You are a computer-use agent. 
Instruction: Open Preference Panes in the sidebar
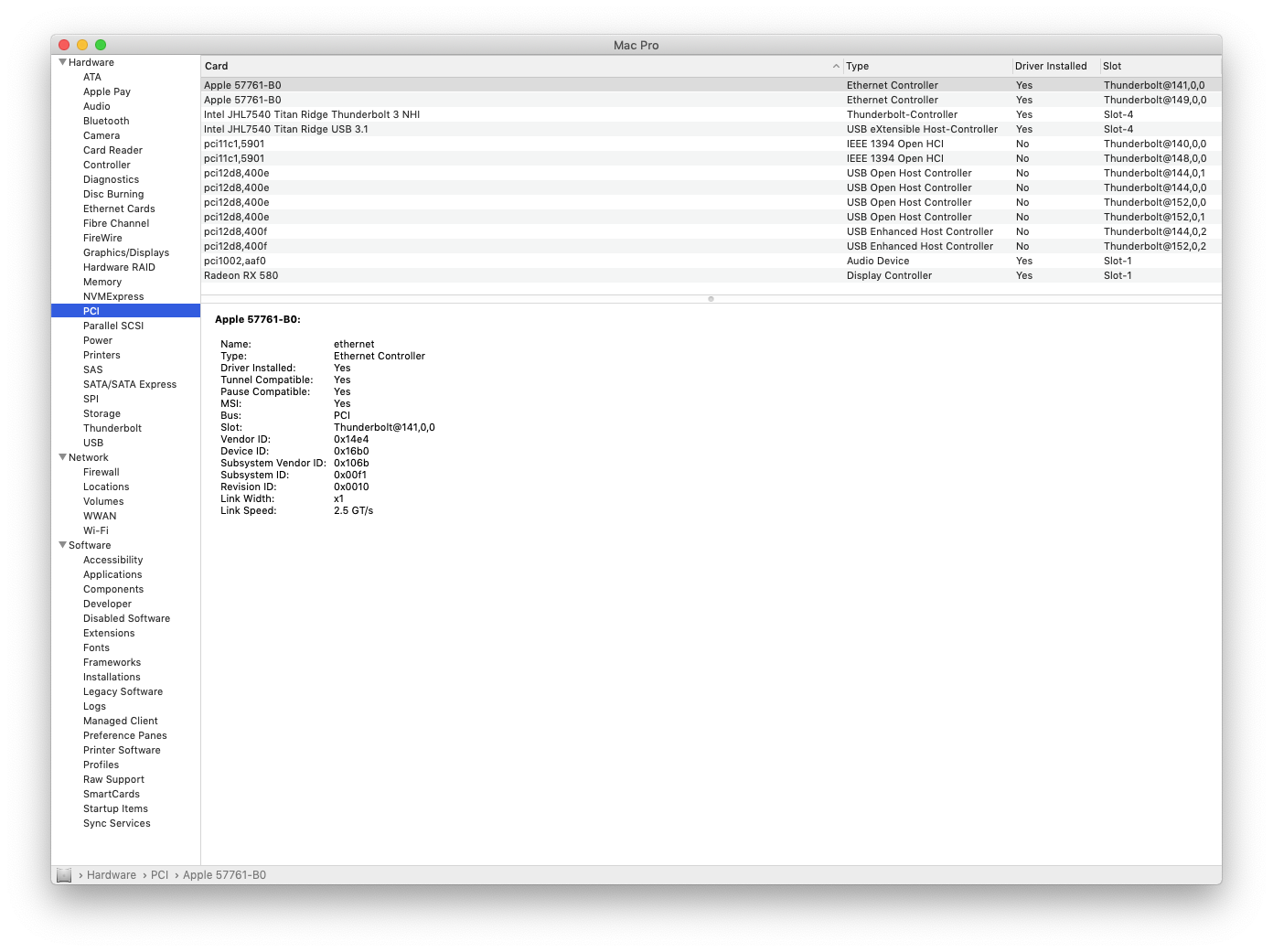pos(125,735)
